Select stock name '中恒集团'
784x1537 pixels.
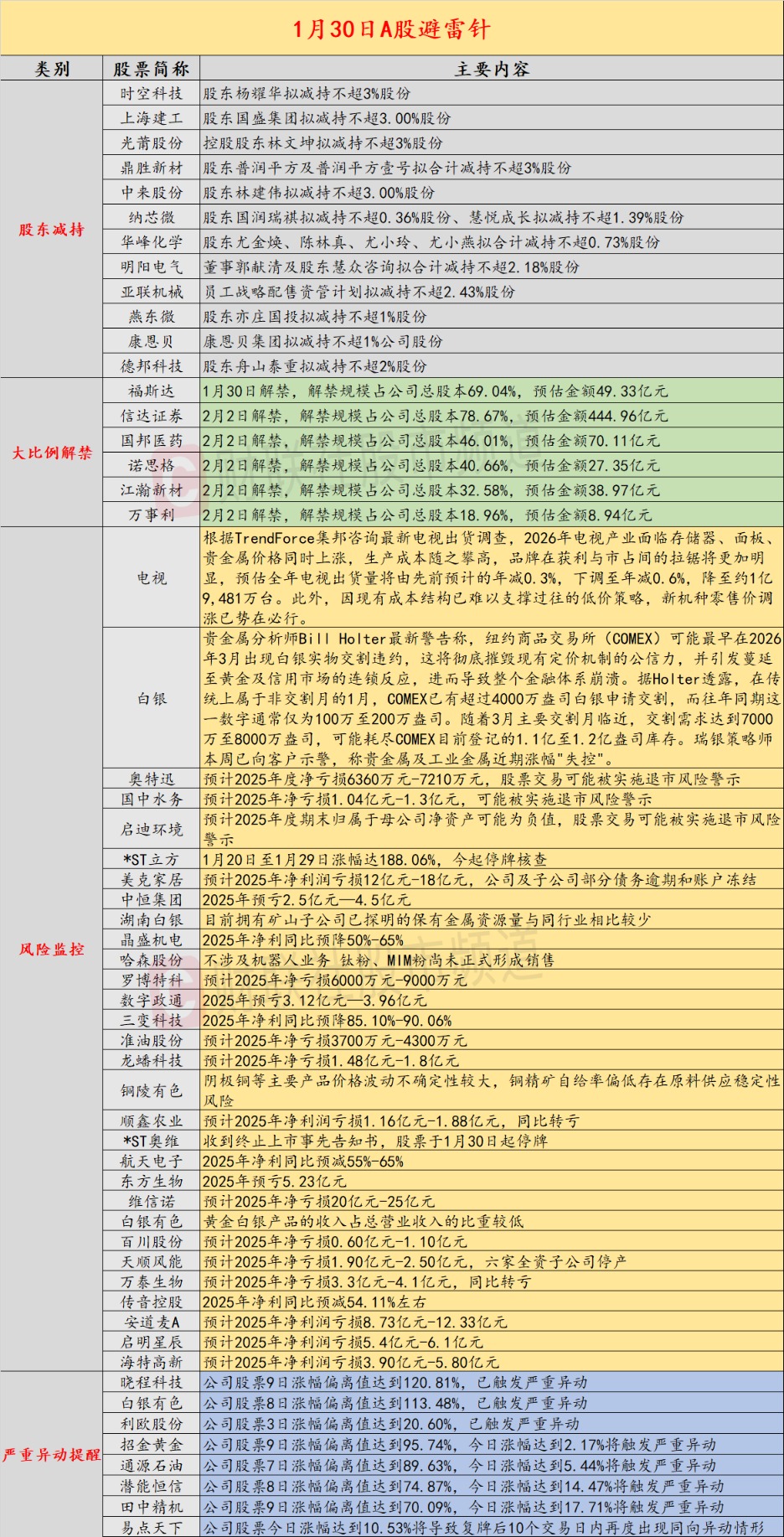[x=152, y=899]
